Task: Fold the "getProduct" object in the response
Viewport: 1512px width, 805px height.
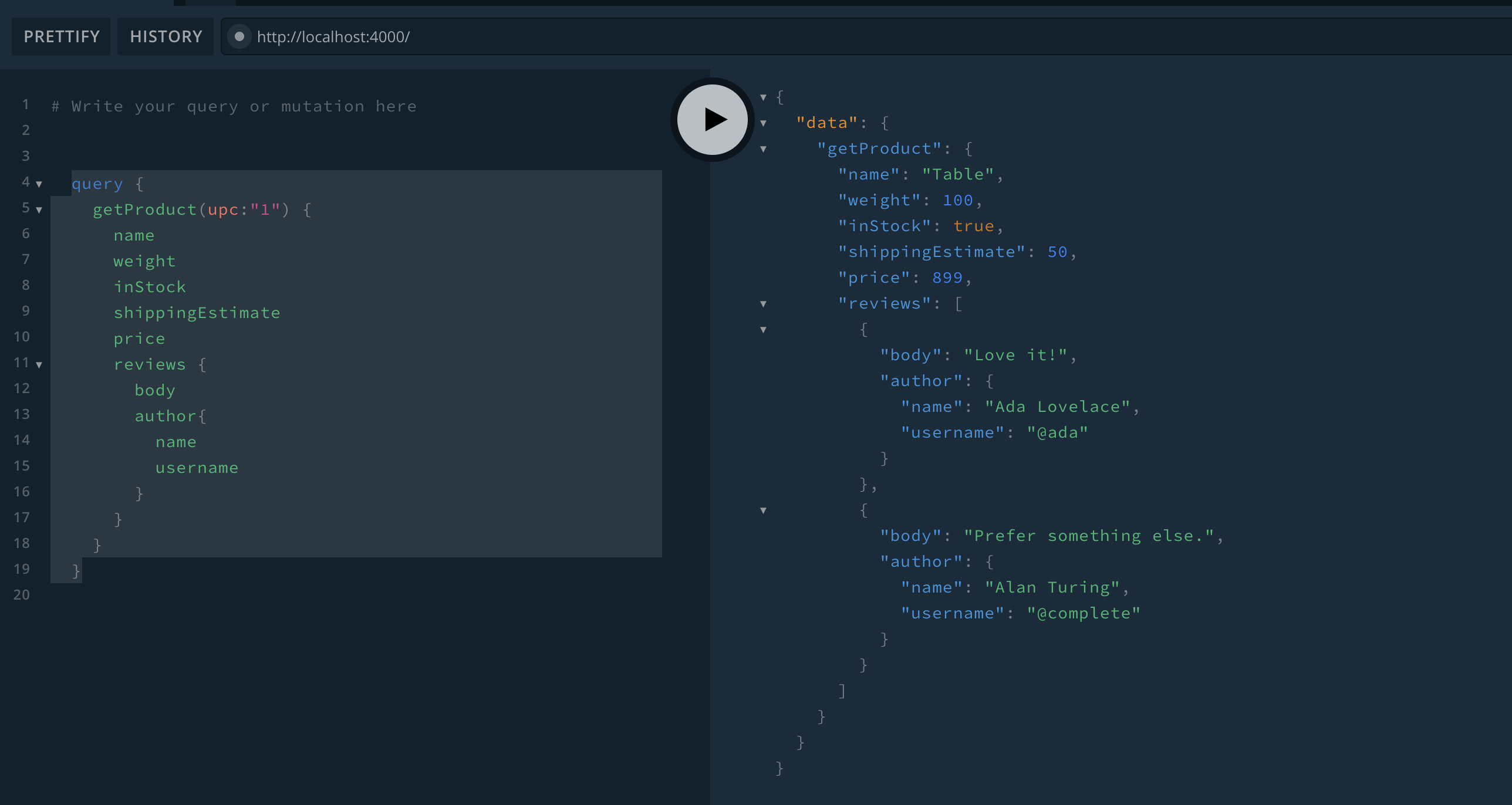Action: 763,149
